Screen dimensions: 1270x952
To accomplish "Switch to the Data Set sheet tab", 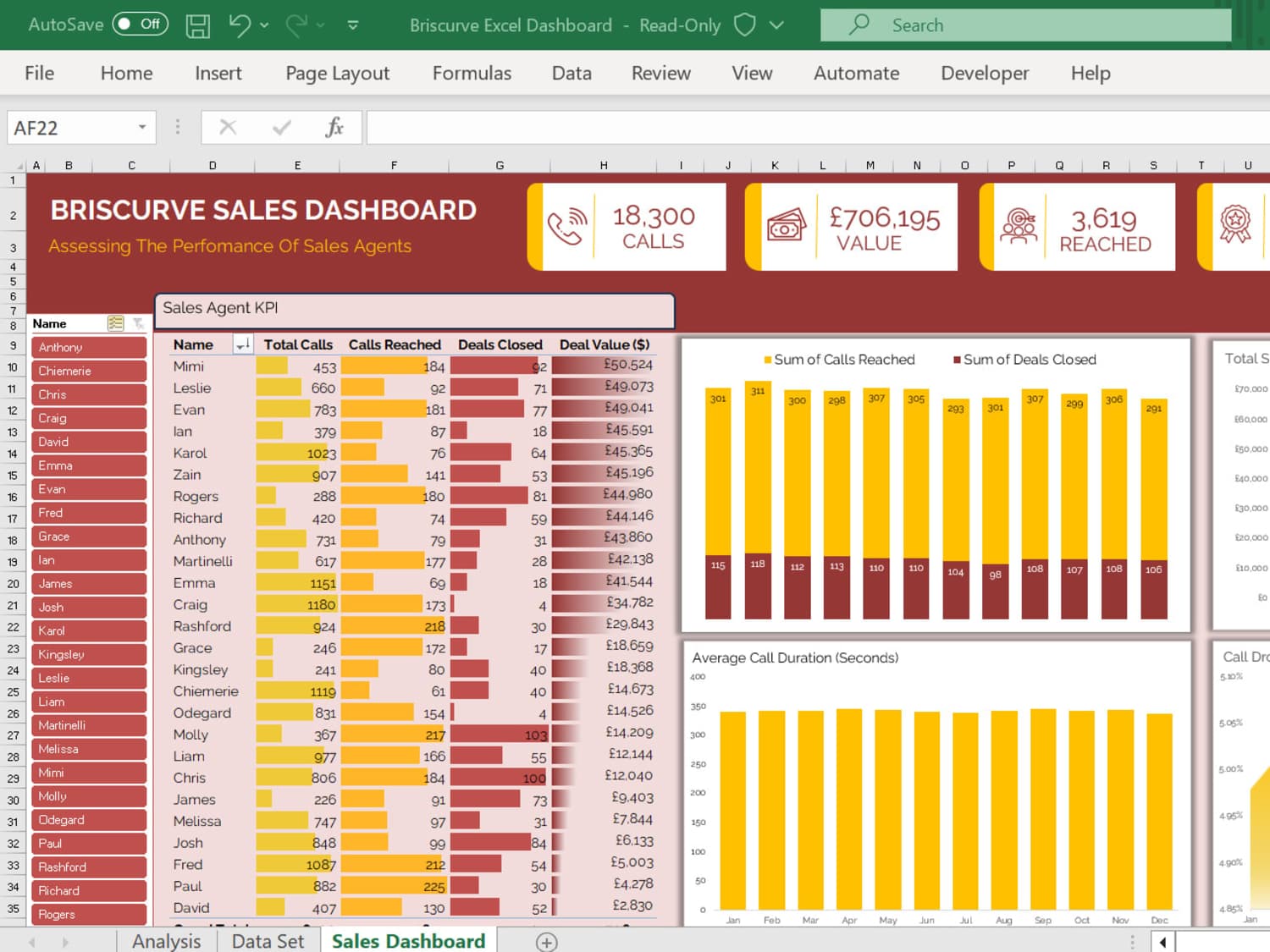I will pos(268,941).
